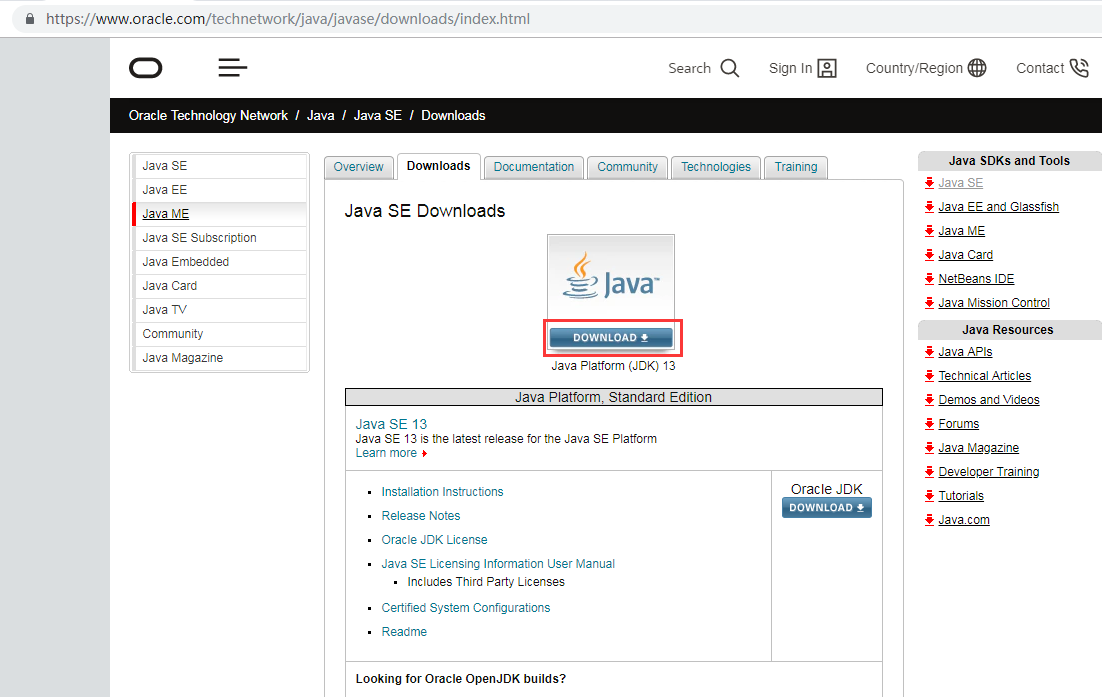Open Developer Training link
This screenshot has width=1102, height=697.
pos(988,471)
